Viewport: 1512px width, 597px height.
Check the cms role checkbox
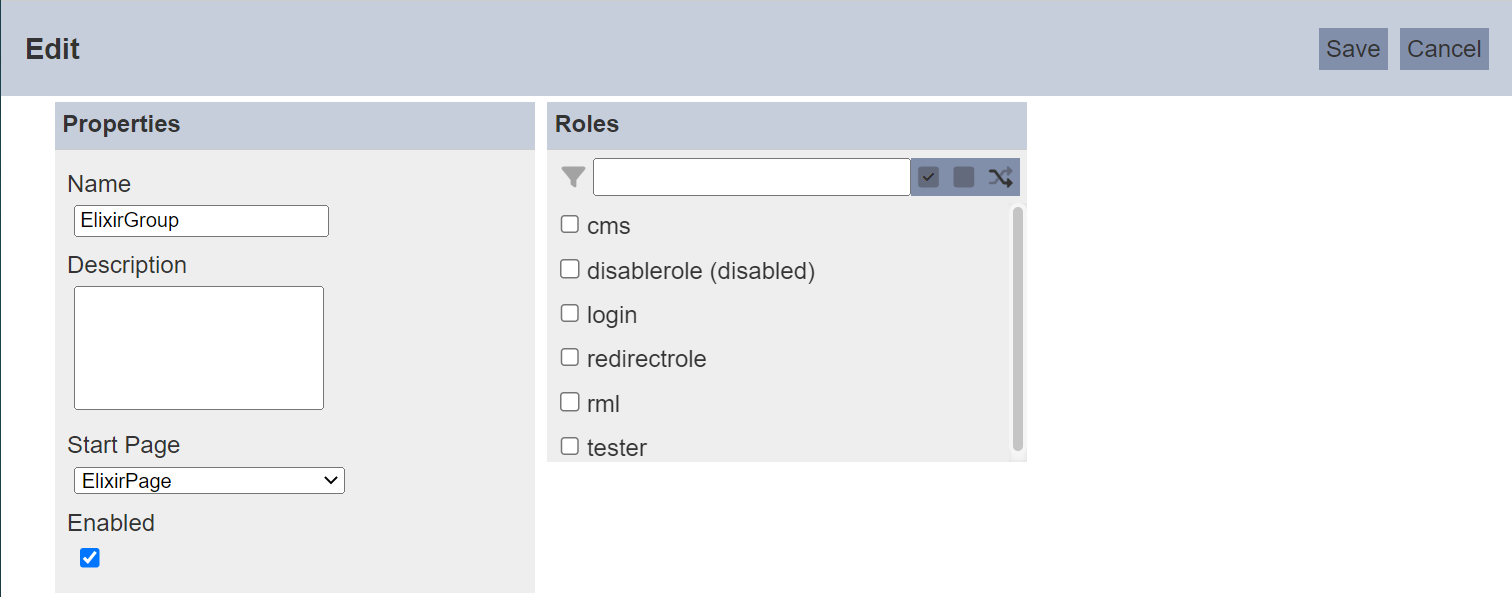pyautogui.click(x=570, y=224)
